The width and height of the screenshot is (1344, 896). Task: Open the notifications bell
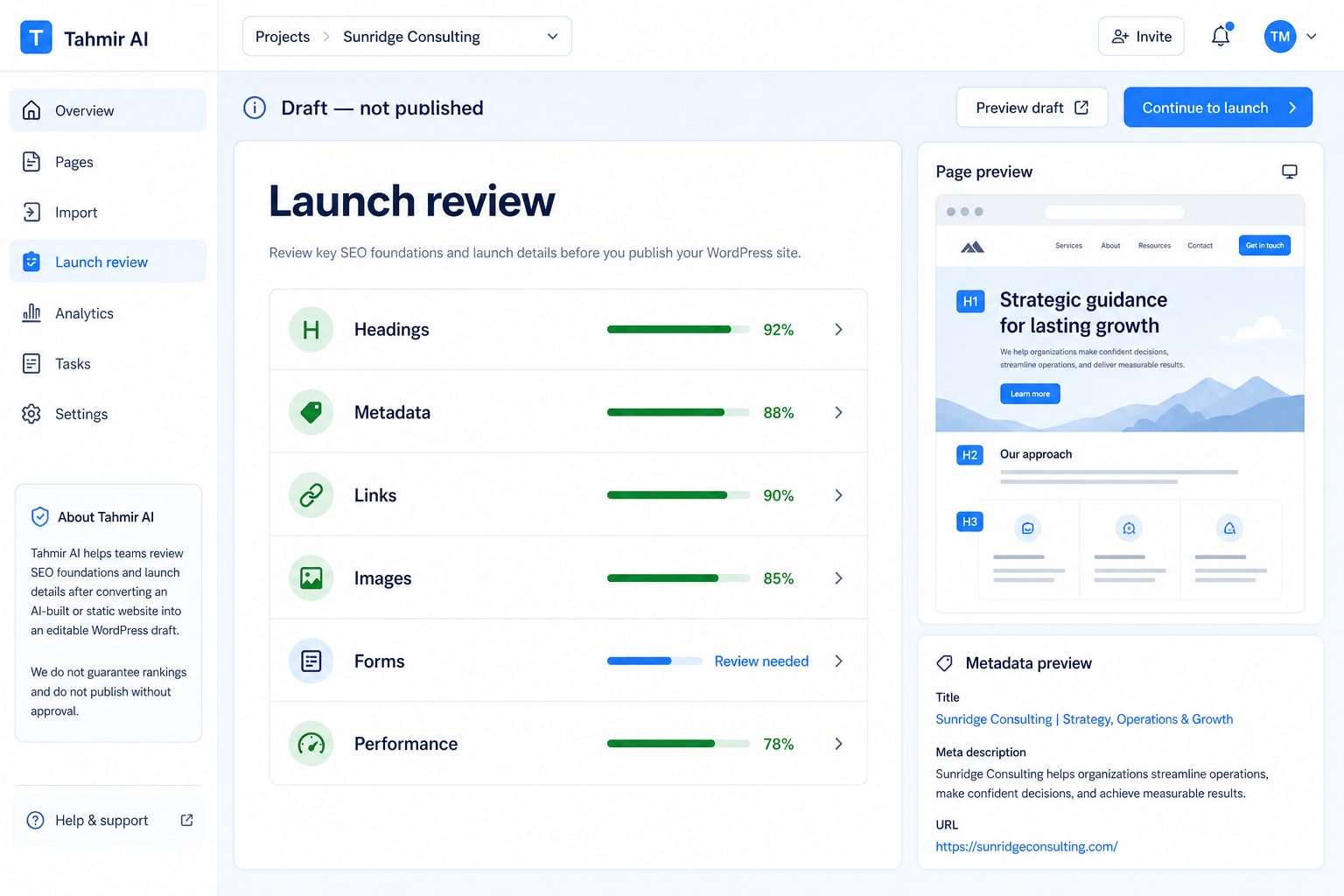pyautogui.click(x=1221, y=36)
